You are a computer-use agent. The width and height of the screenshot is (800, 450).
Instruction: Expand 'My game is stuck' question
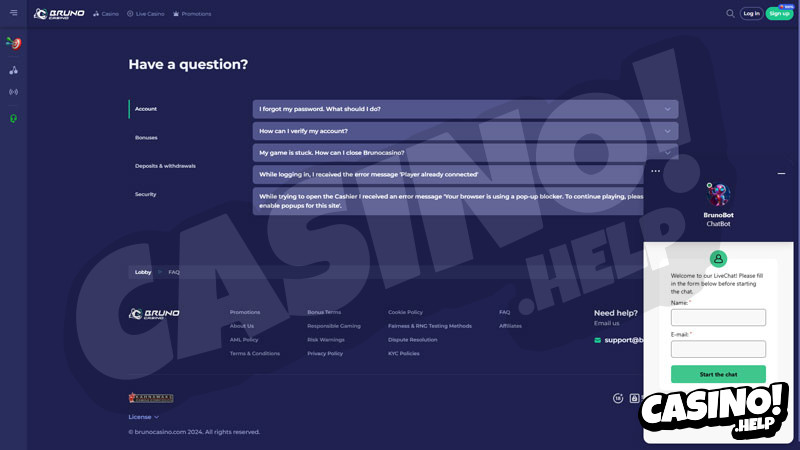coord(465,153)
